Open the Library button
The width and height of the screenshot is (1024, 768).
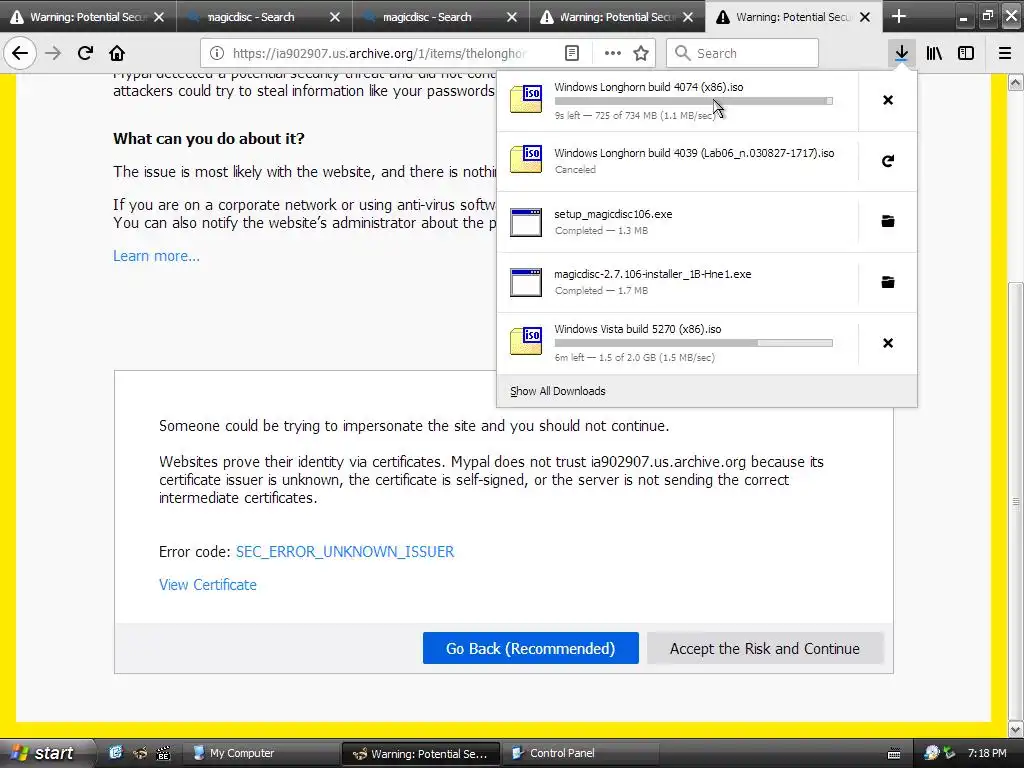coord(934,53)
